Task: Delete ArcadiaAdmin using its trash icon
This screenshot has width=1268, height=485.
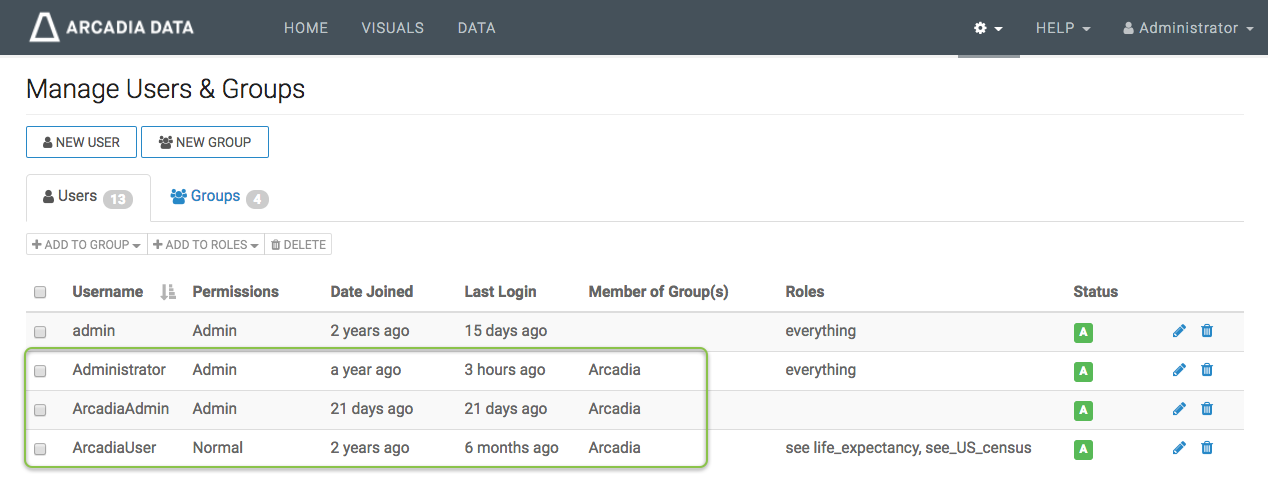Action: (x=1207, y=409)
